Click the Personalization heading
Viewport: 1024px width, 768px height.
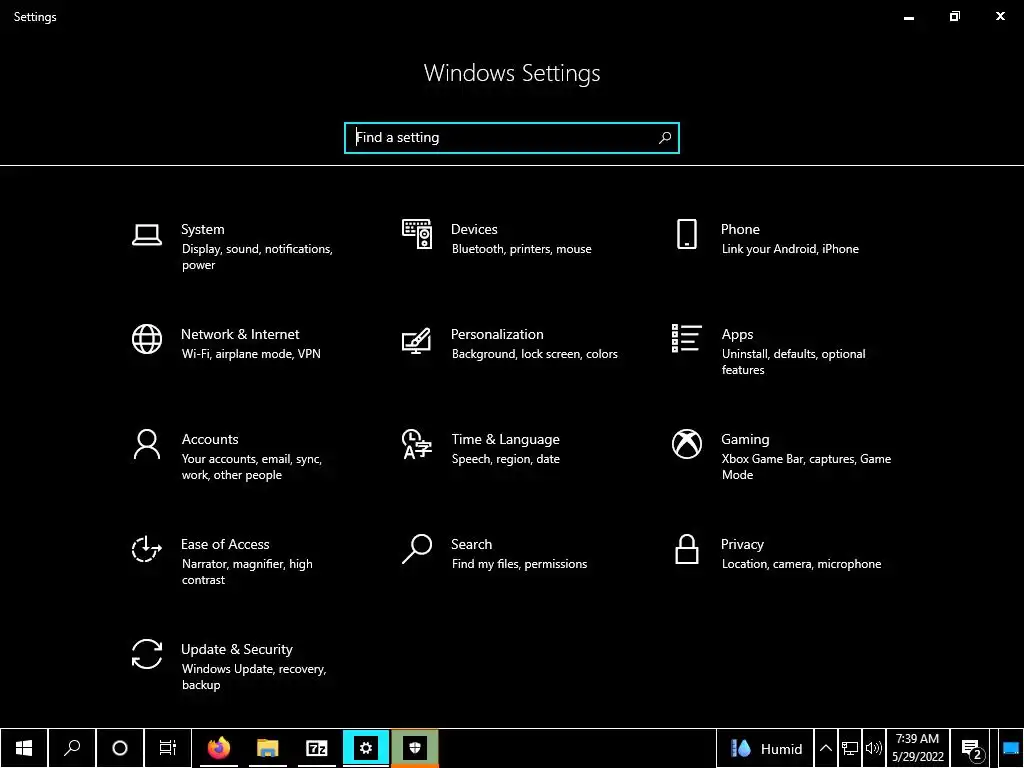coord(497,334)
